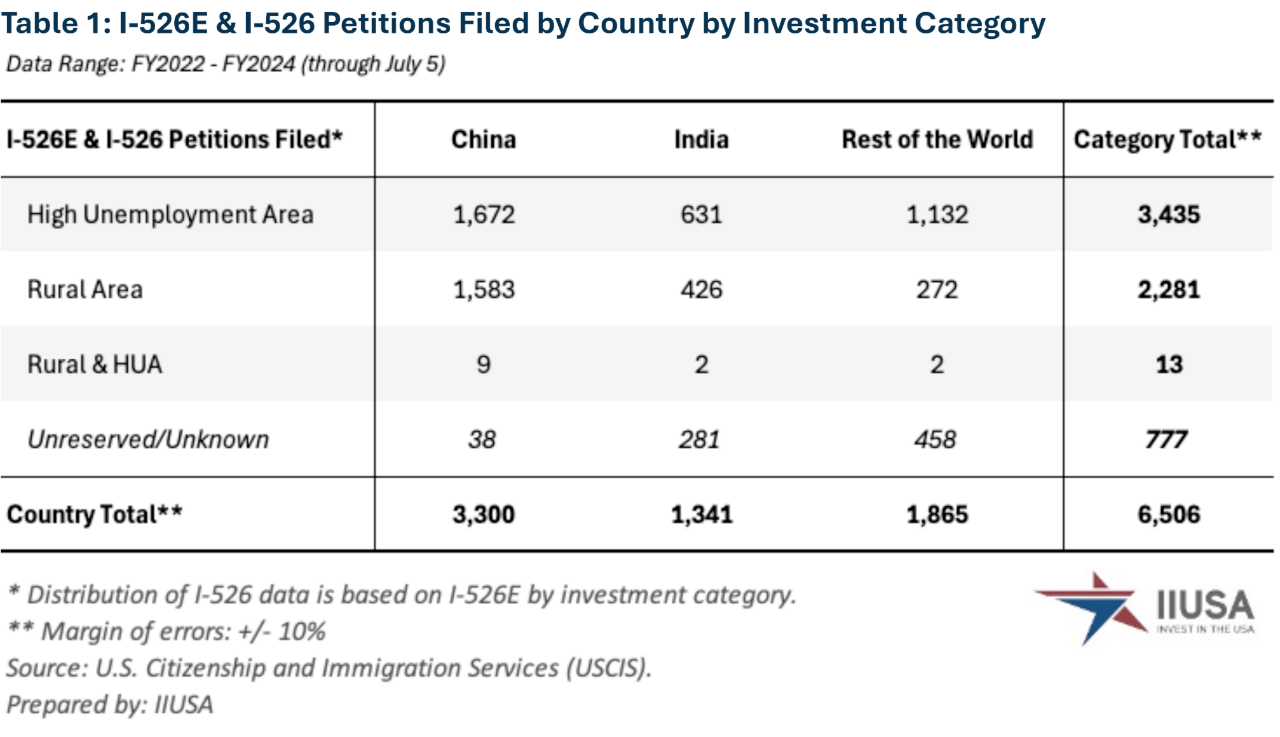Click the Rural & HUA row label
Screen dimensions: 1280x737
pyautogui.click(x=95, y=364)
